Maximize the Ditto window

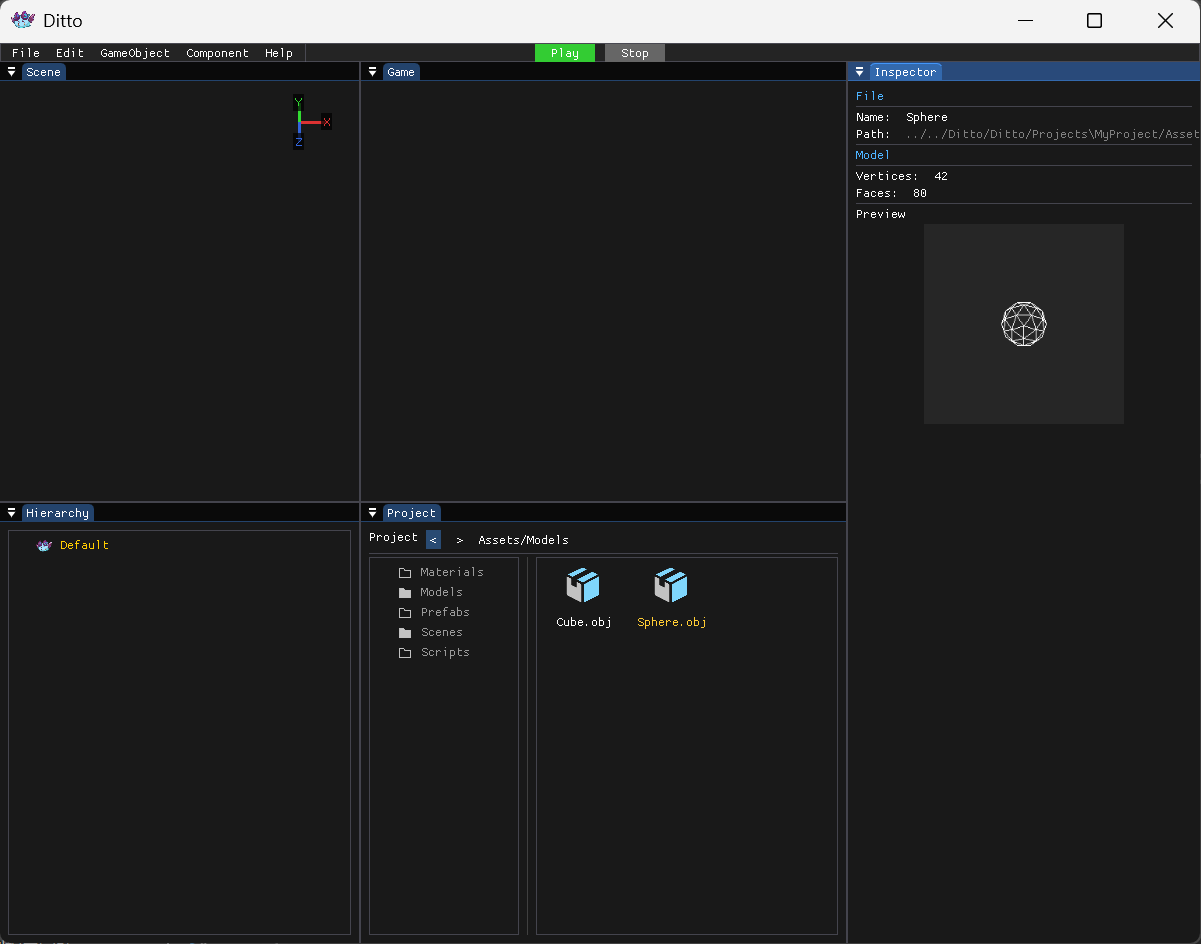point(1094,21)
